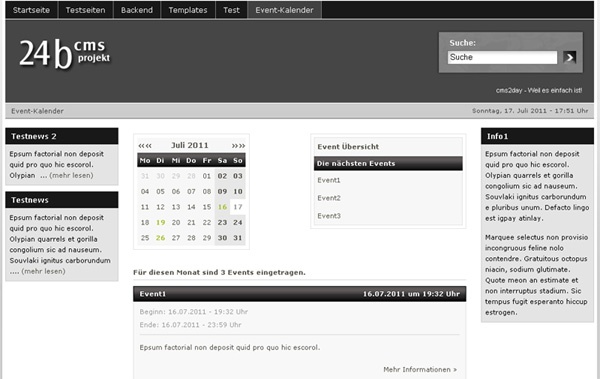The height and width of the screenshot is (379, 600).
Task: Open the Backend menu item
Action: 137,10
